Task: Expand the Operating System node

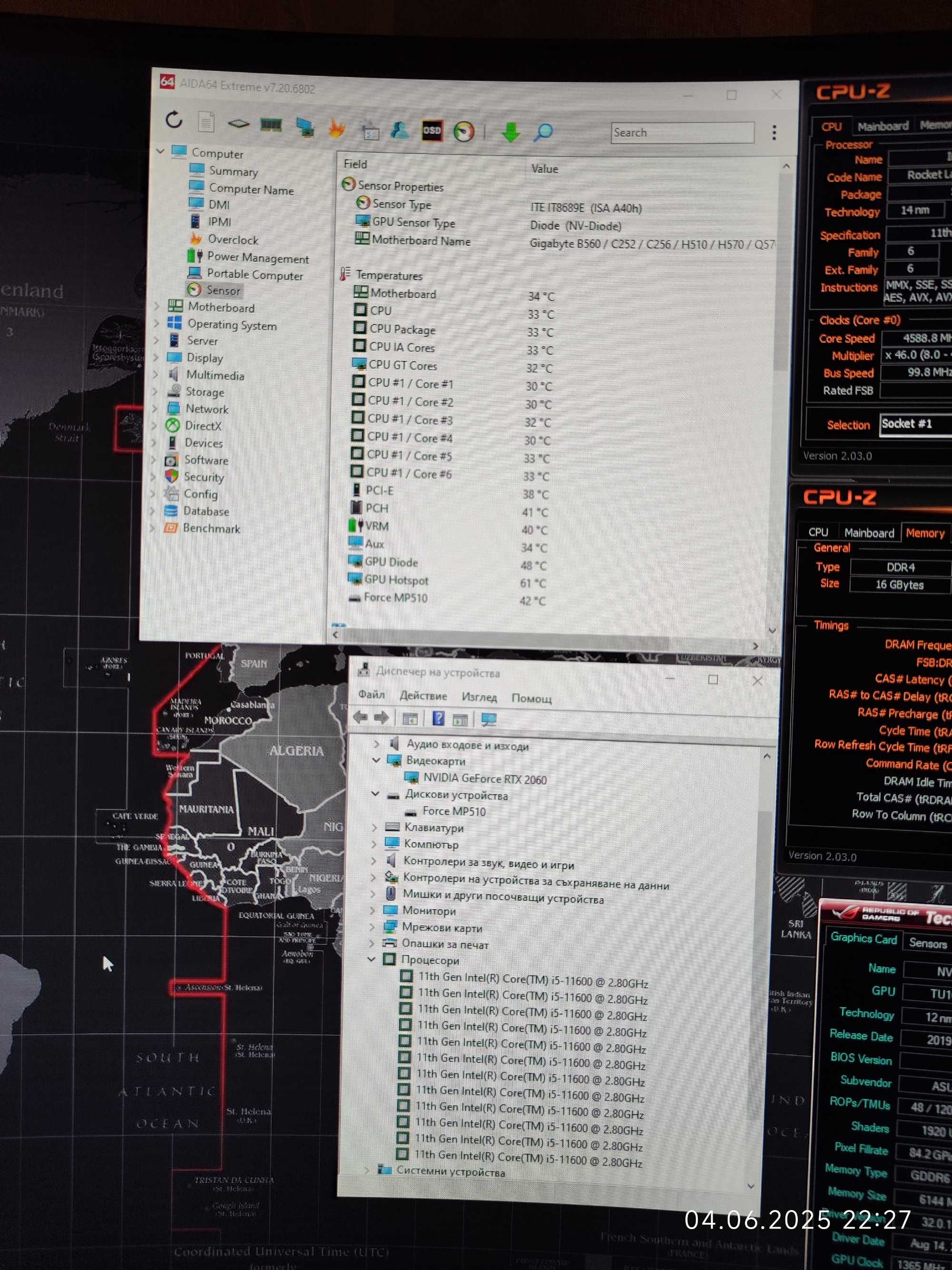Action: pos(156,323)
